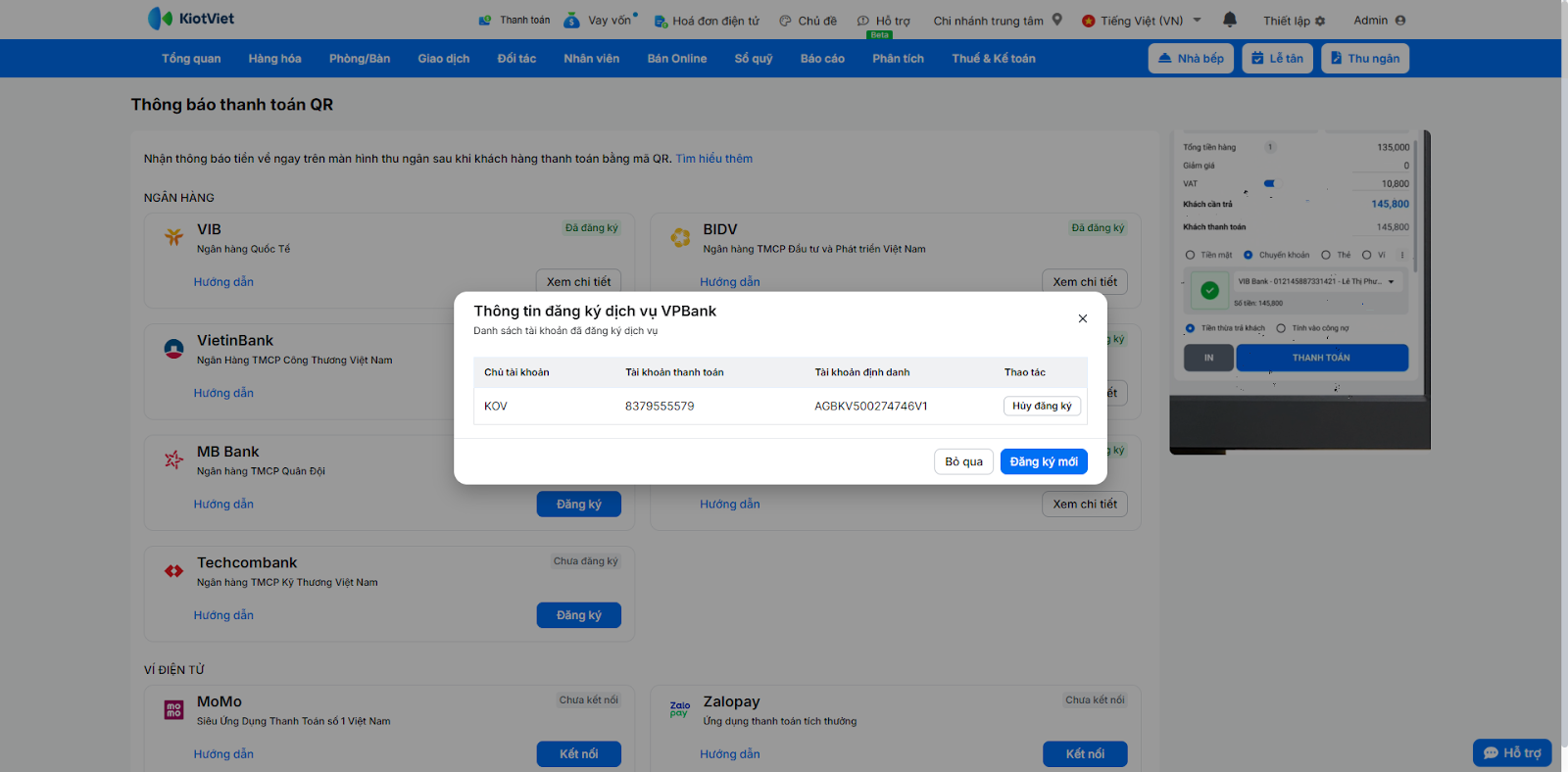Register Techcombank with Đăng ký
This screenshot has height=772, width=1568.
click(578, 615)
